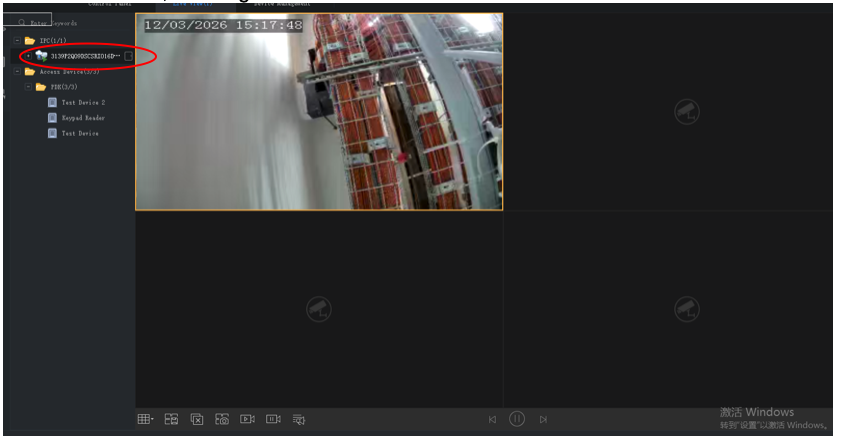Viewport: 841px width, 444px height.
Task: Select Keypad Reader in the tree
Action: (83, 118)
